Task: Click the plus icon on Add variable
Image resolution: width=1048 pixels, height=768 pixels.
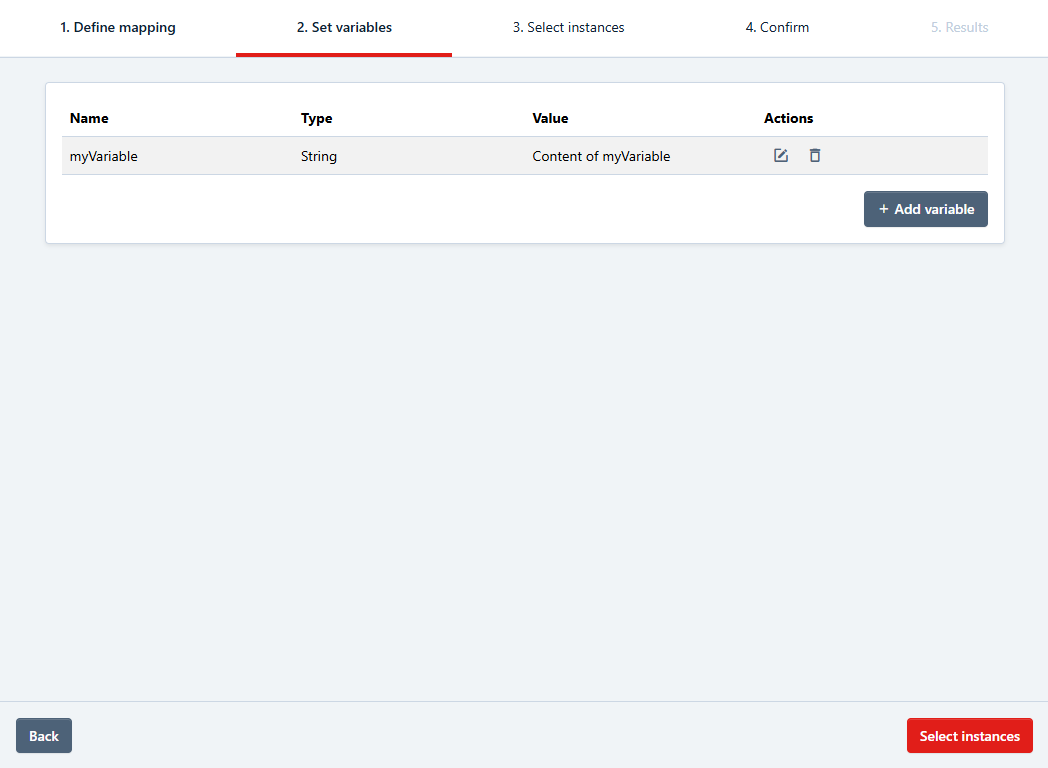Action: coord(883,209)
